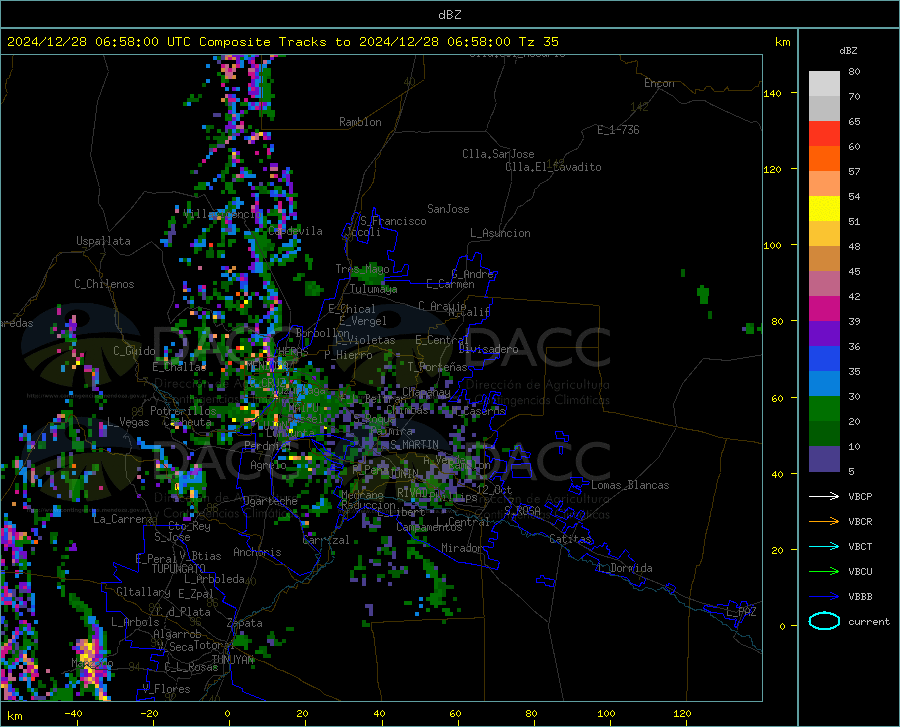Click the La_Carrera label

(123, 519)
